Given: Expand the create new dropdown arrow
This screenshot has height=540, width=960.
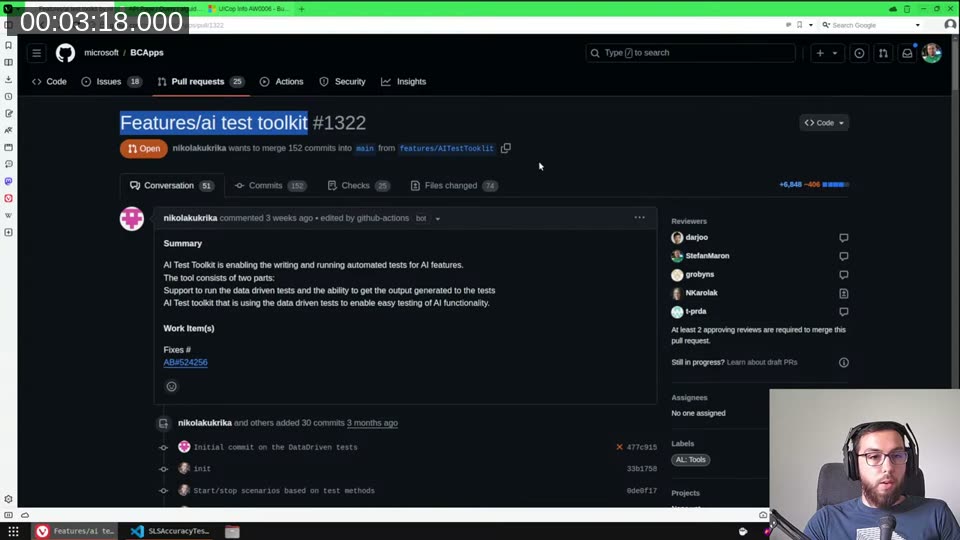Looking at the screenshot, I should point(834,53).
